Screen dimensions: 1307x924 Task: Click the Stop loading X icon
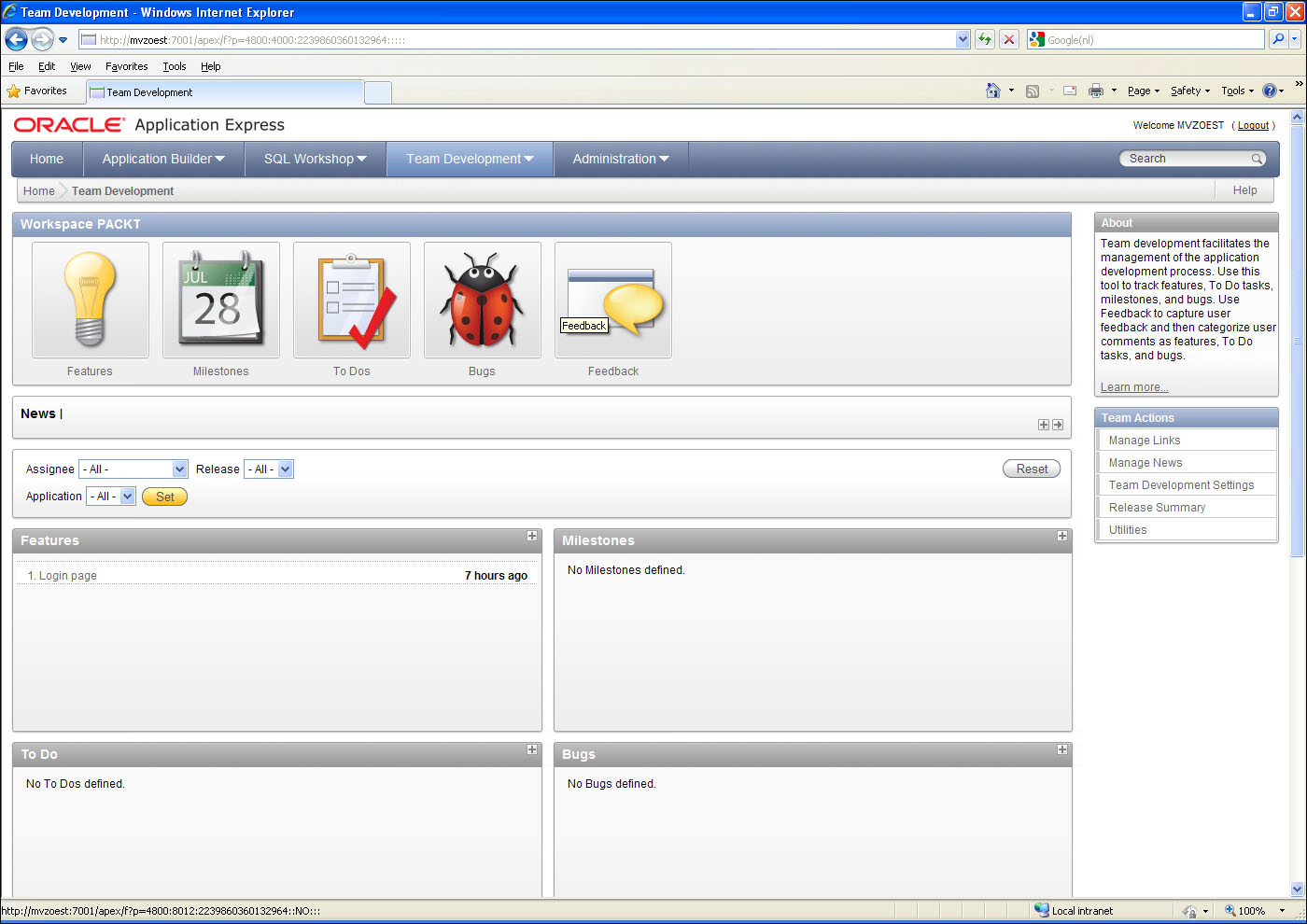point(1009,39)
